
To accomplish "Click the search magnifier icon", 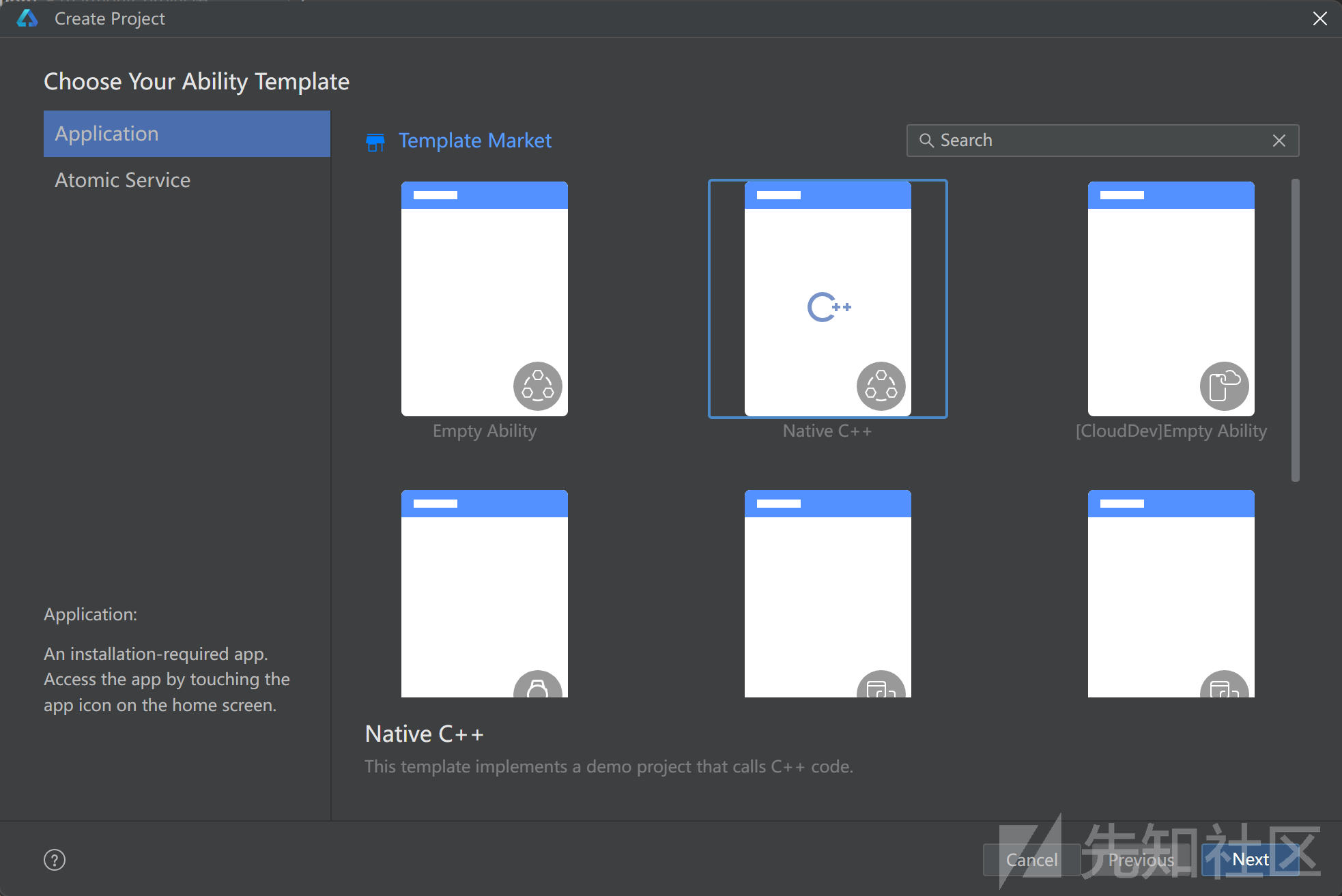I will [926, 141].
